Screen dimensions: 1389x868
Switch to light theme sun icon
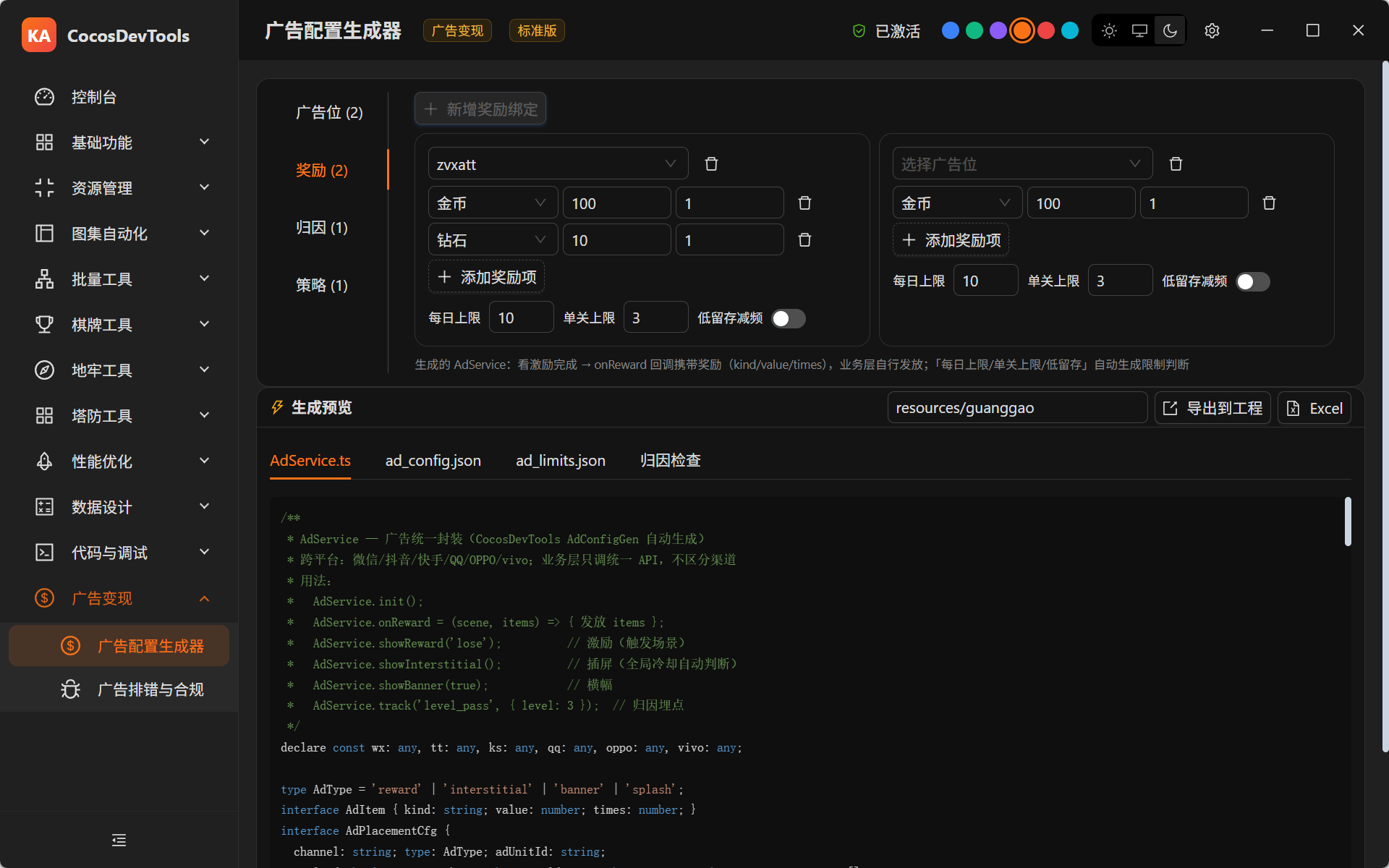click(x=1109, y=30)
